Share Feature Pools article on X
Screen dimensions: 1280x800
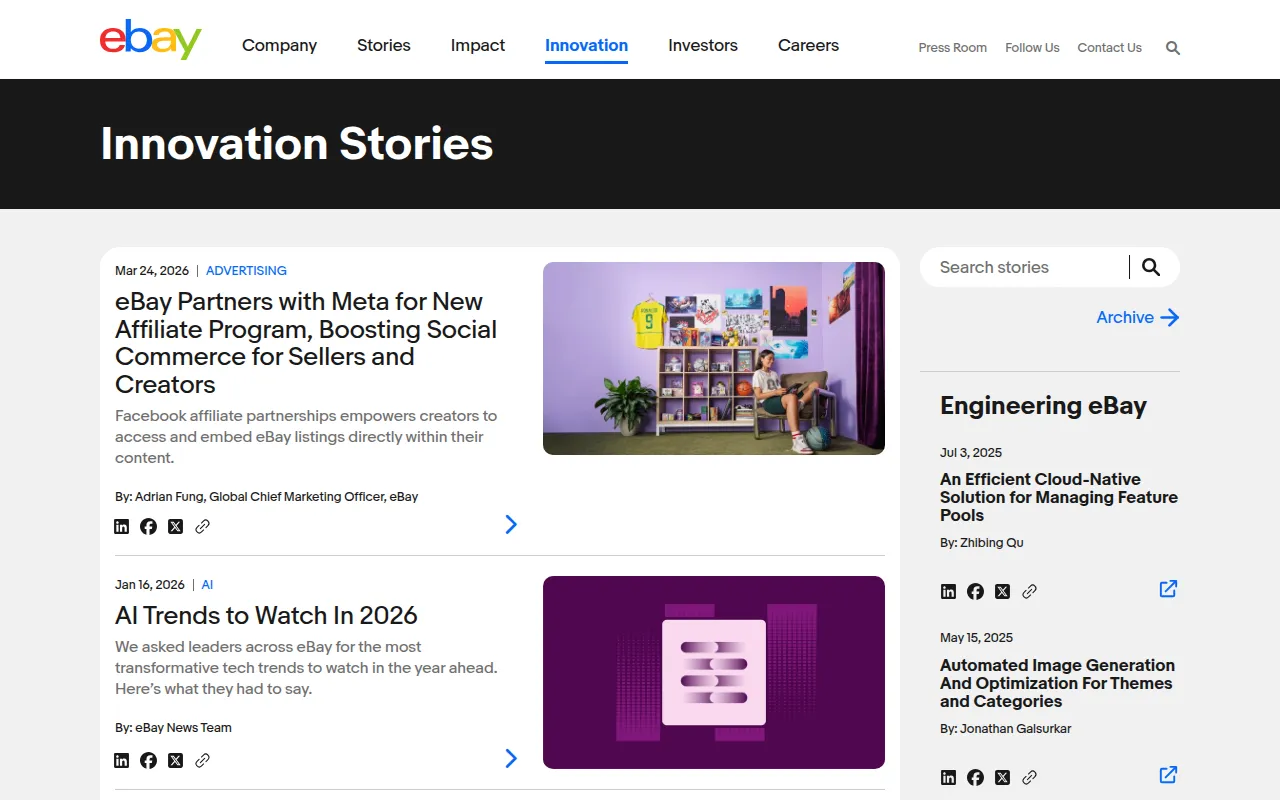click(x=1003, y=591)
